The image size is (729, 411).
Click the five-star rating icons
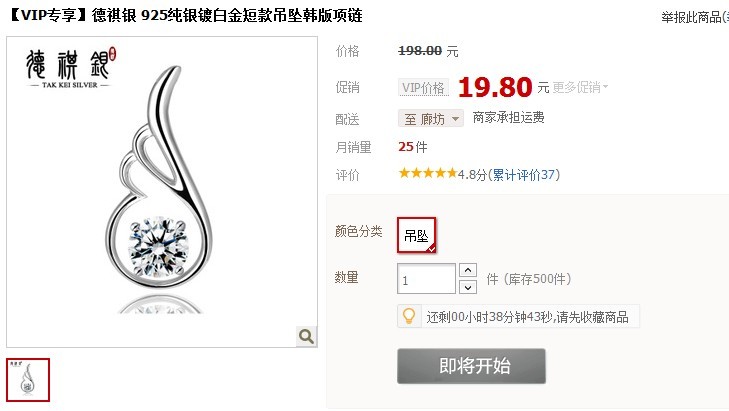point(428,173)
